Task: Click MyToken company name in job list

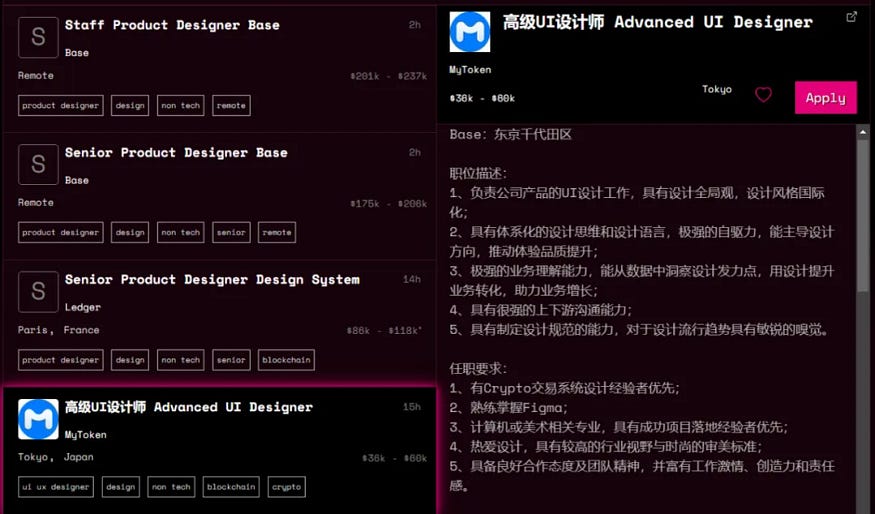Action: pos(85,435)
